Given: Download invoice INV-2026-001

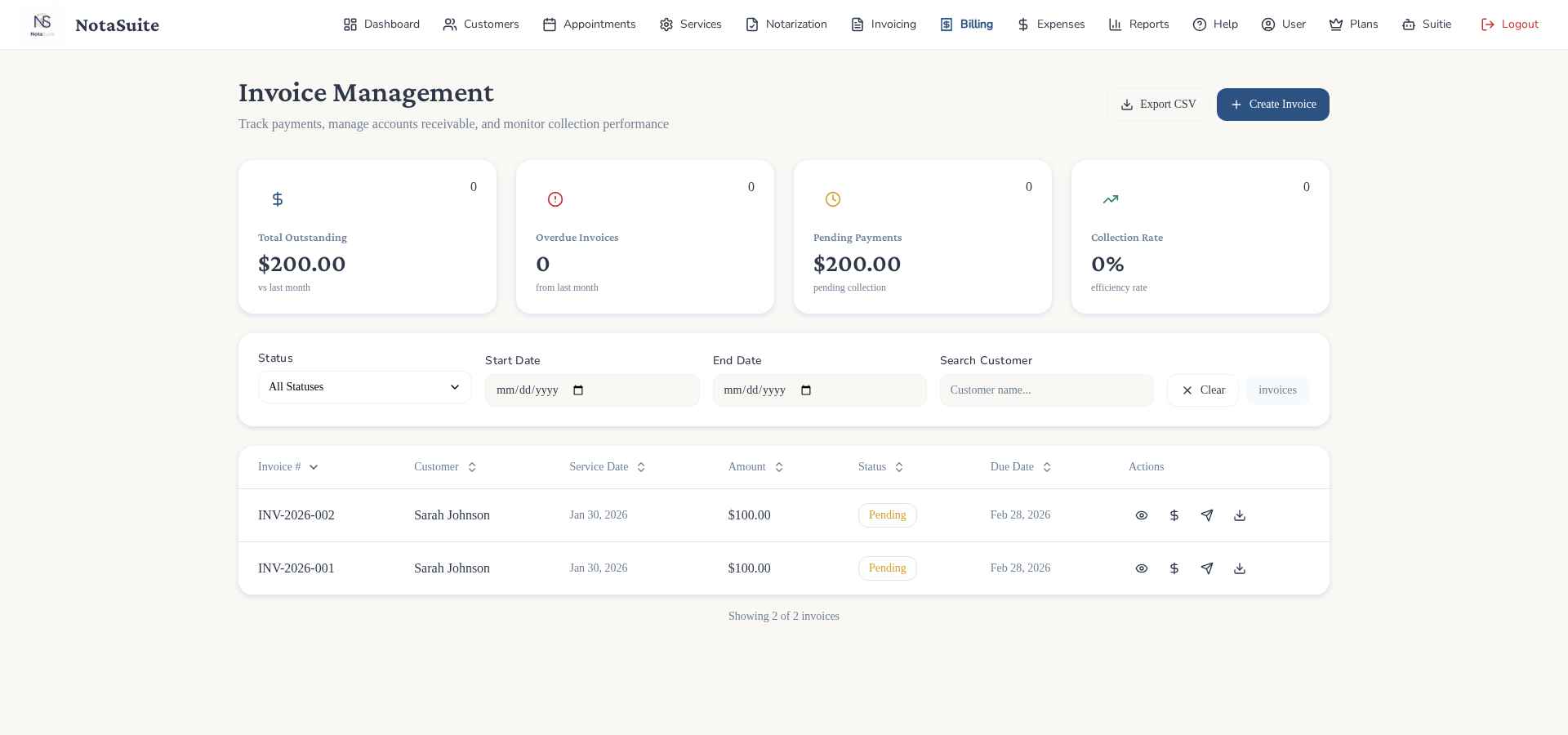Looking at the screenshot, I should (1240, 568).
